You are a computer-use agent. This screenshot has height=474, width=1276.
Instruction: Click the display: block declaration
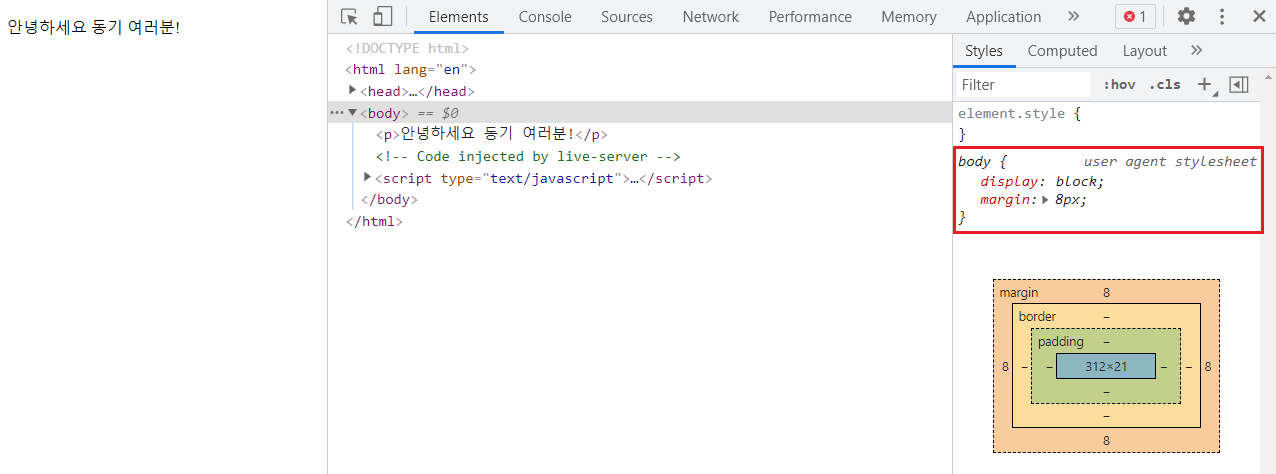(x=1042, y=181)
